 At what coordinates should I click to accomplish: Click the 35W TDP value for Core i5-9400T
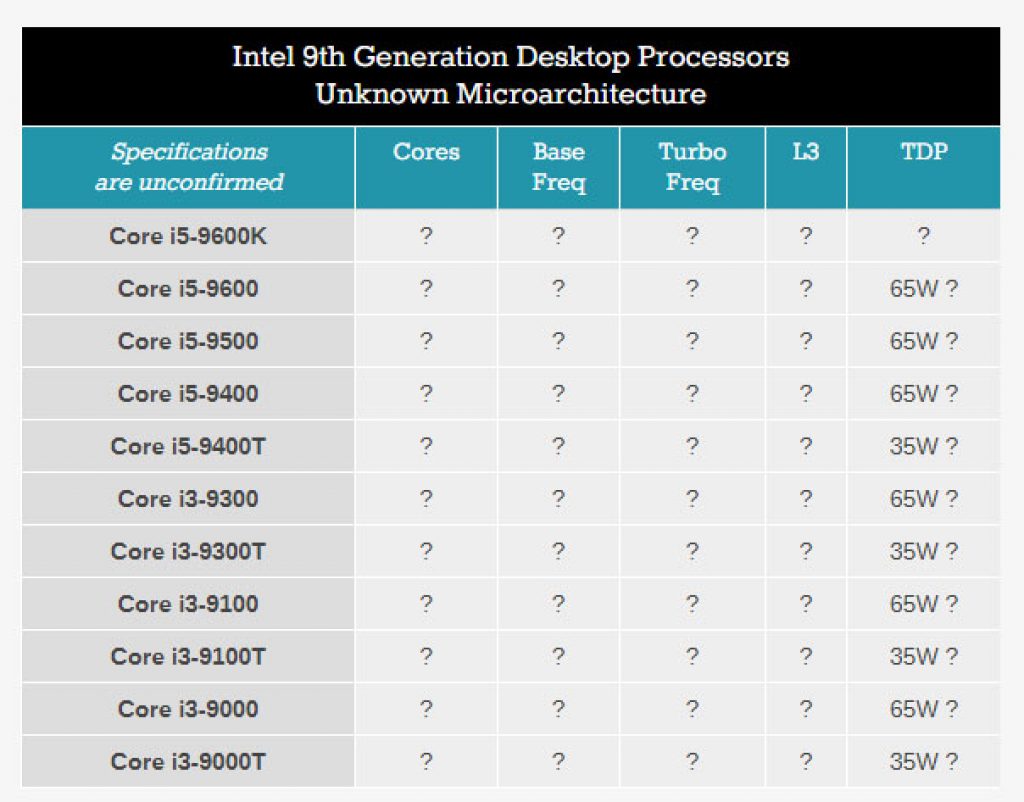(924, 446)
